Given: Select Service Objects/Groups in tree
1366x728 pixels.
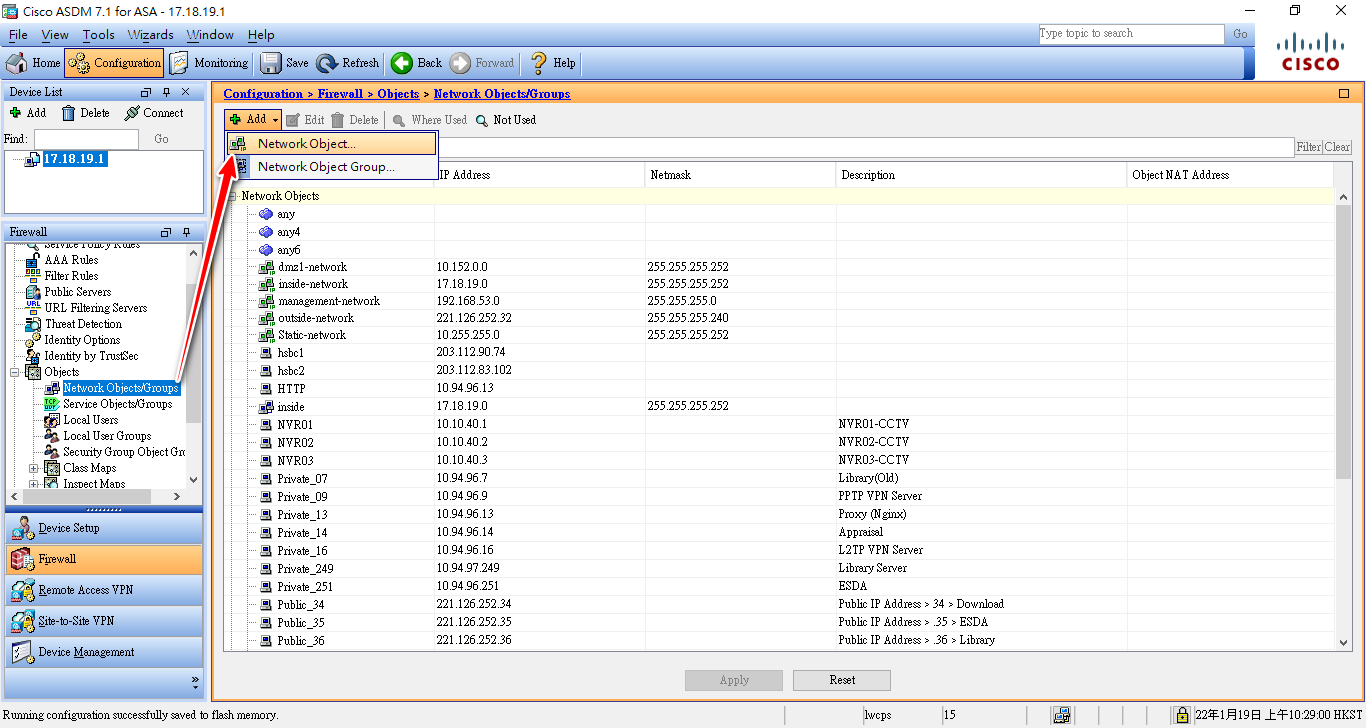Looking at the screenshot, I should pyautogui.click(x=117, y=404).
